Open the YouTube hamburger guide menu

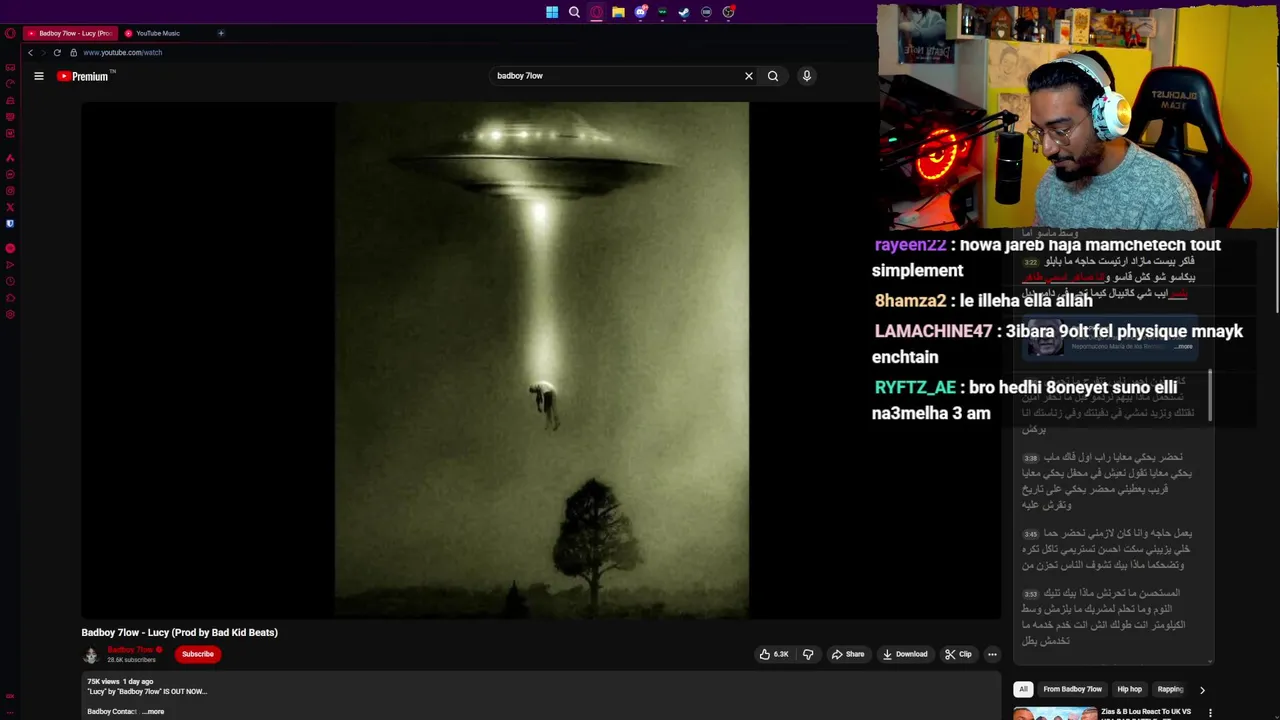coord(39,76)
